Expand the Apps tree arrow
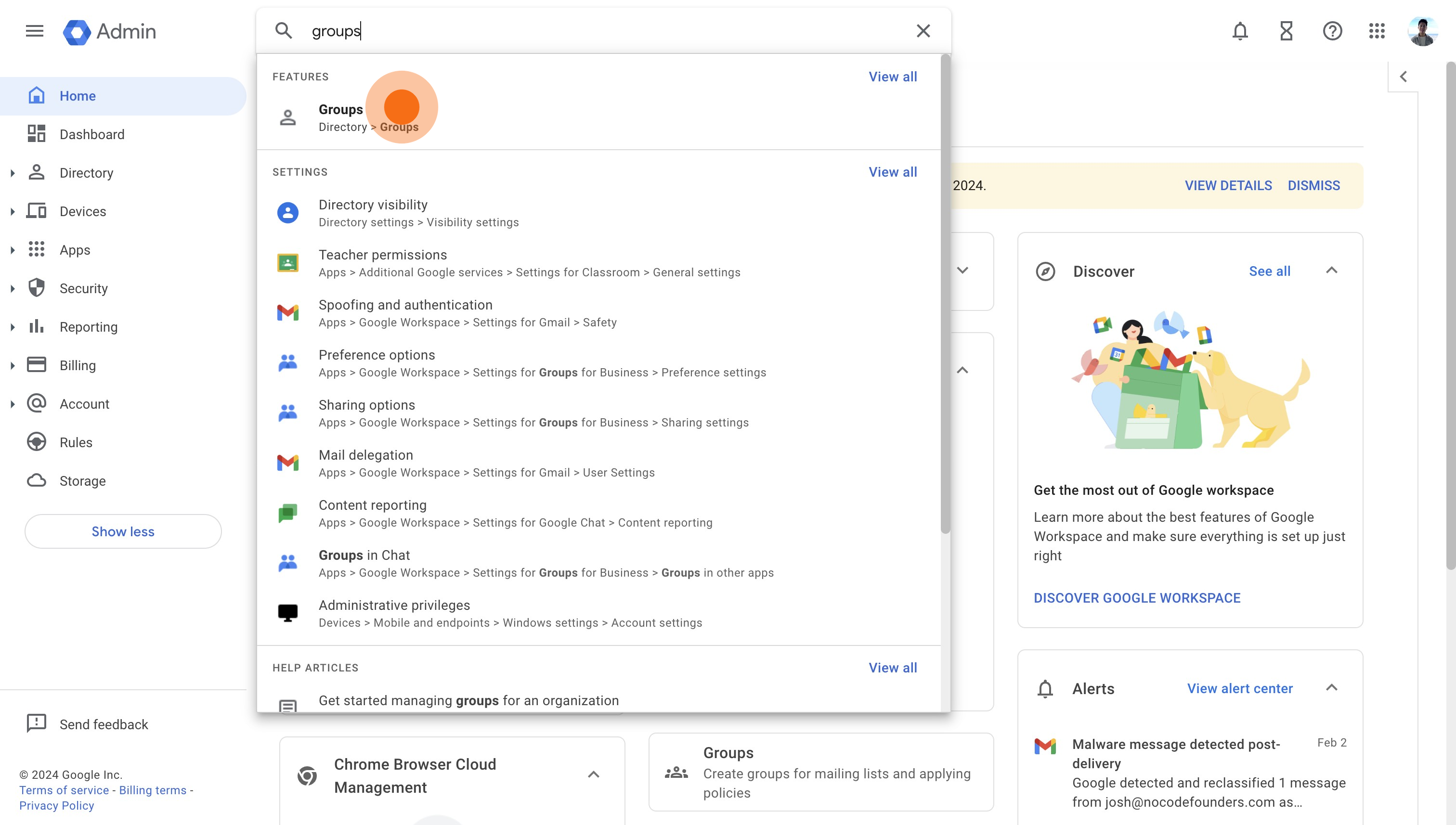Viewport: 1456px width, 825px height. [13, 250]
